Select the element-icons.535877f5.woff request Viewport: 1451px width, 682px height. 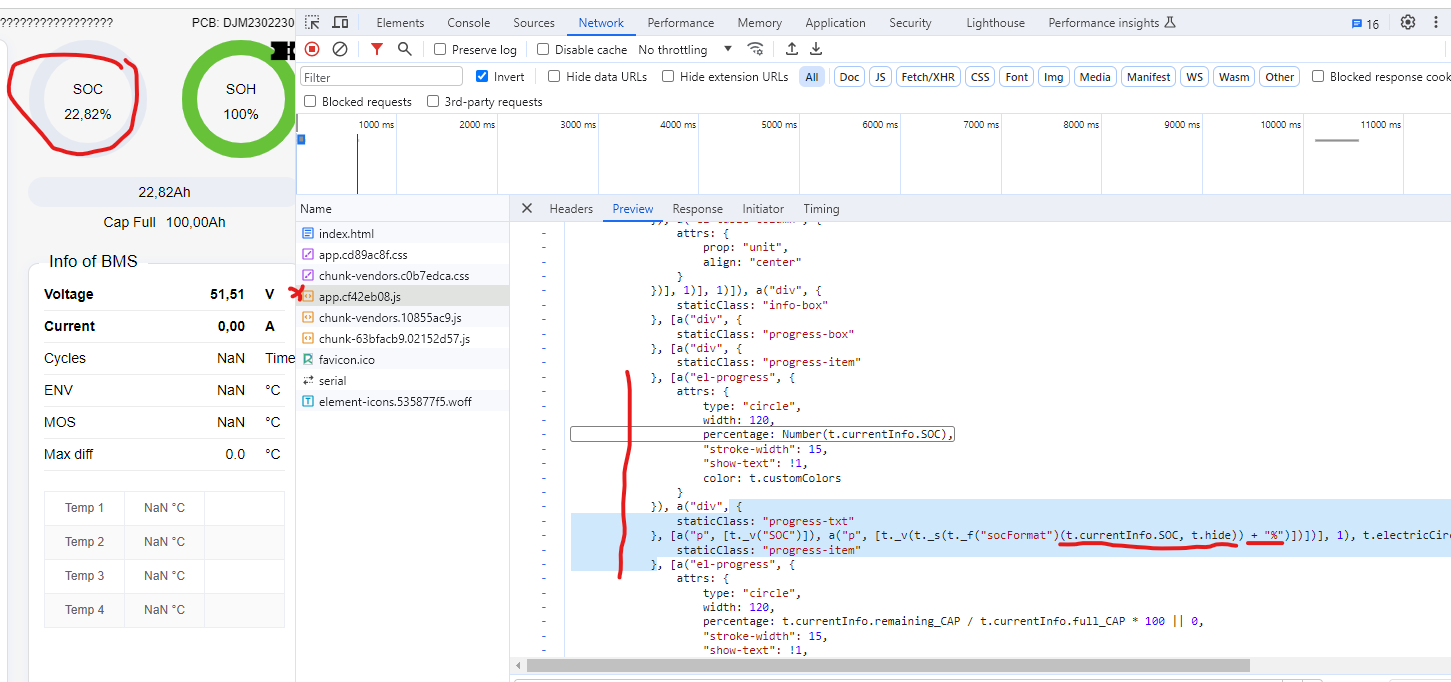(403, 401)
